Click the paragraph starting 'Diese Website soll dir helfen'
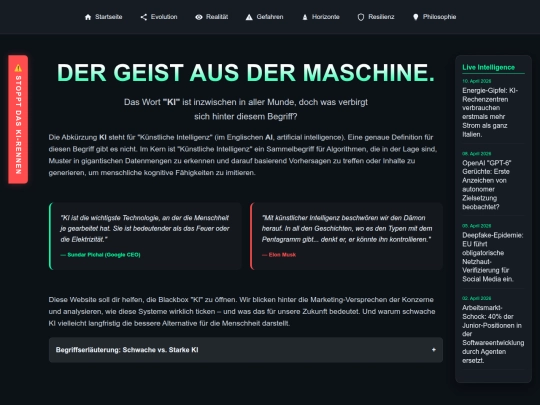This screenshot has width=540, height=405. point(242,311)
